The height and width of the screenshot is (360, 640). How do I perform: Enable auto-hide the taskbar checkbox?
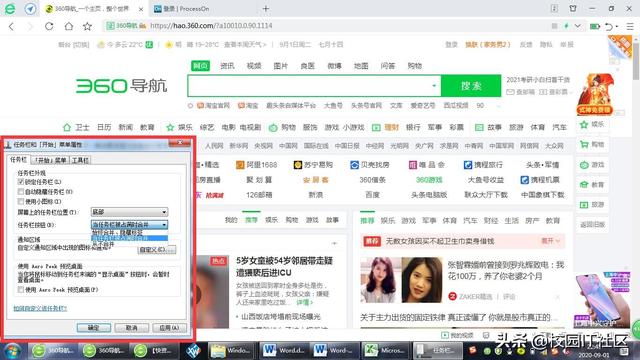21,191
